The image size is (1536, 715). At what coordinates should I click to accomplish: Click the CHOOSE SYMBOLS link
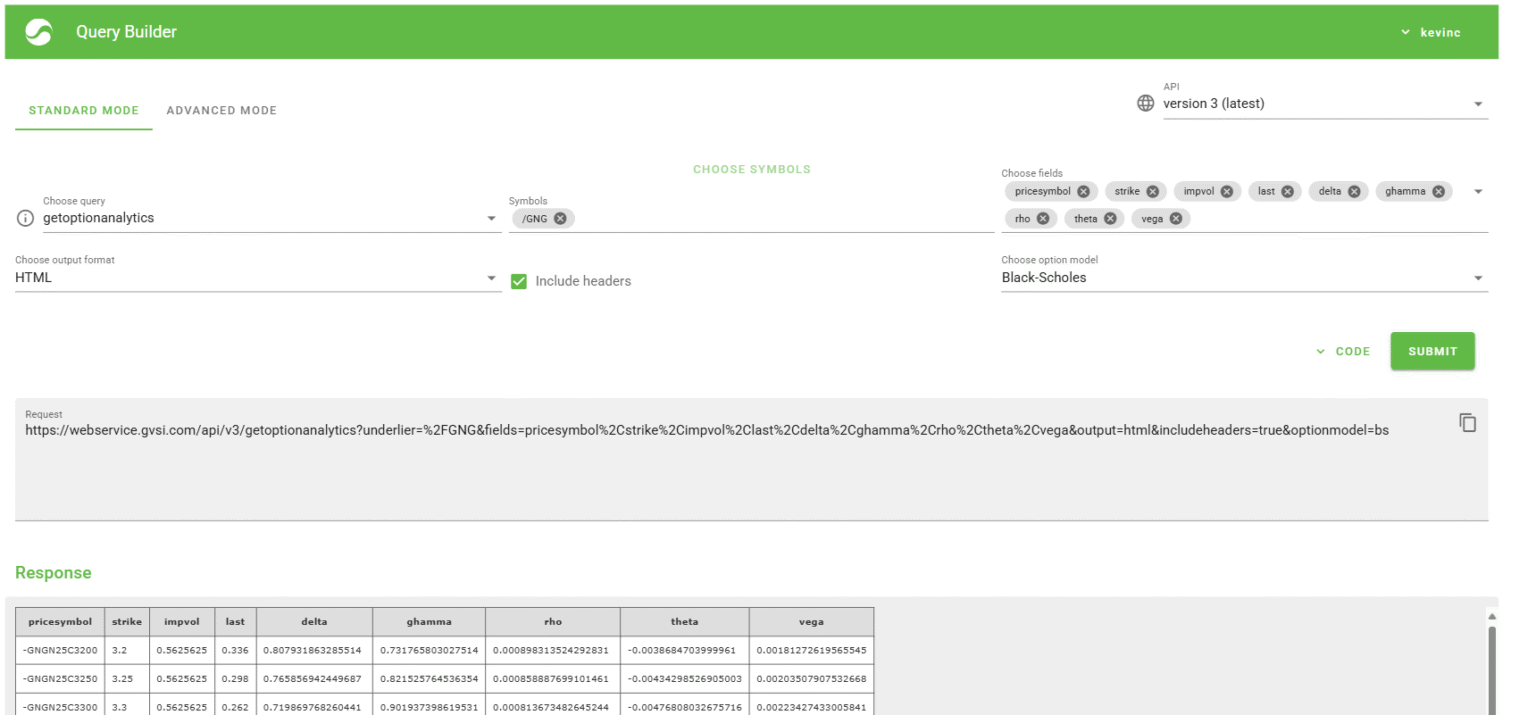[752, 169]
